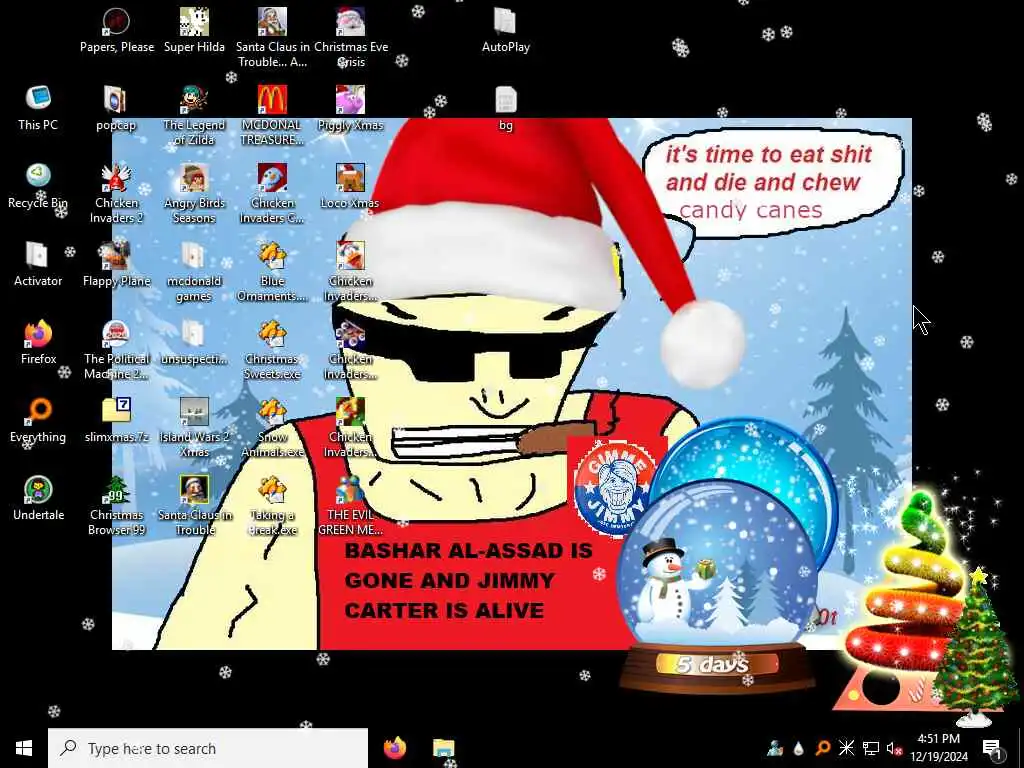
Task: Open Angry Birds Seasons shortcut
Action: click(x=194, y=193)
